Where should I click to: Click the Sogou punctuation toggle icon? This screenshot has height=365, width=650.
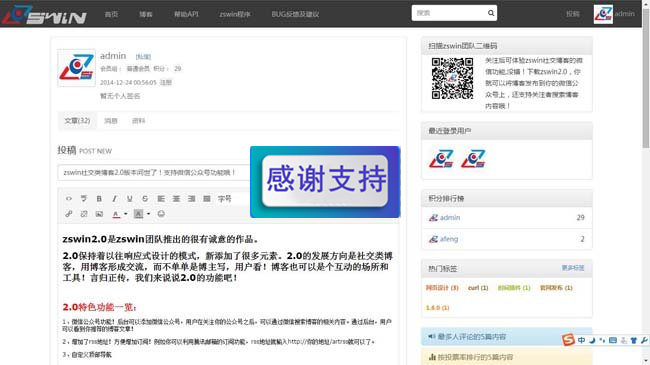point(602,340)
